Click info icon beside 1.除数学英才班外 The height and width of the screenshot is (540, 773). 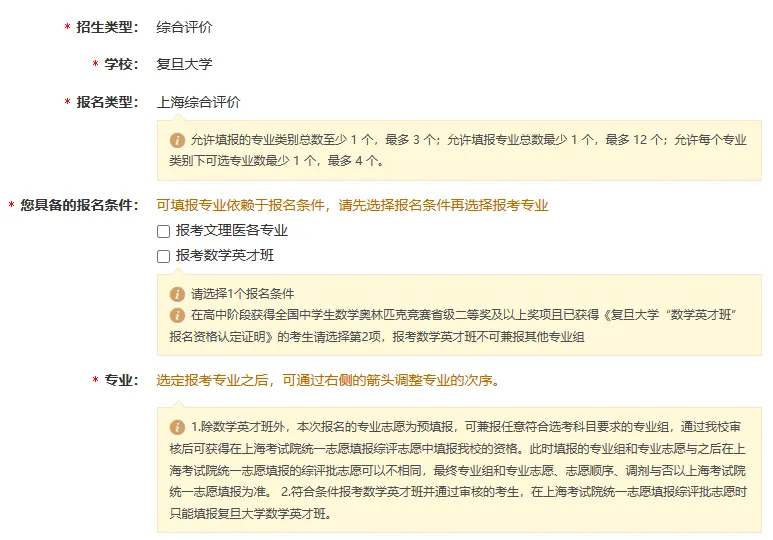coord(177,427)
